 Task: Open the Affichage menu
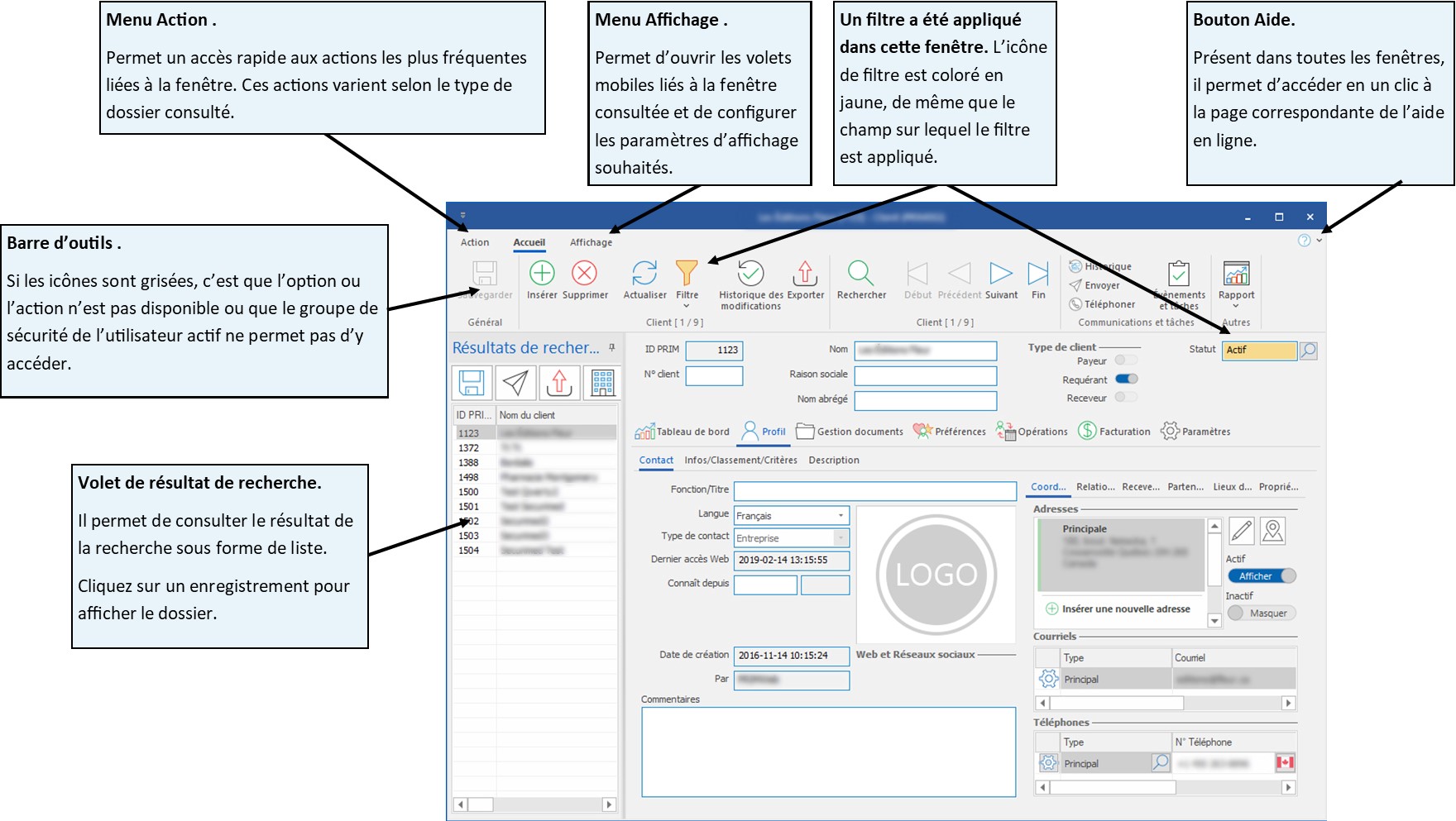click(x=591, y=242)
